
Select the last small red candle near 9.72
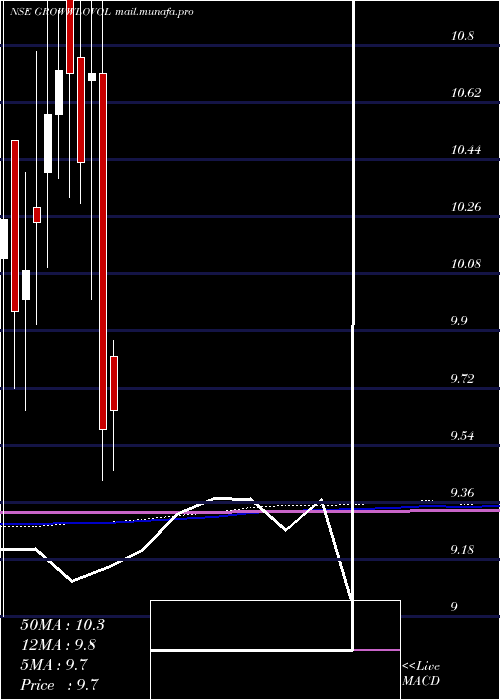pos(114,383)
